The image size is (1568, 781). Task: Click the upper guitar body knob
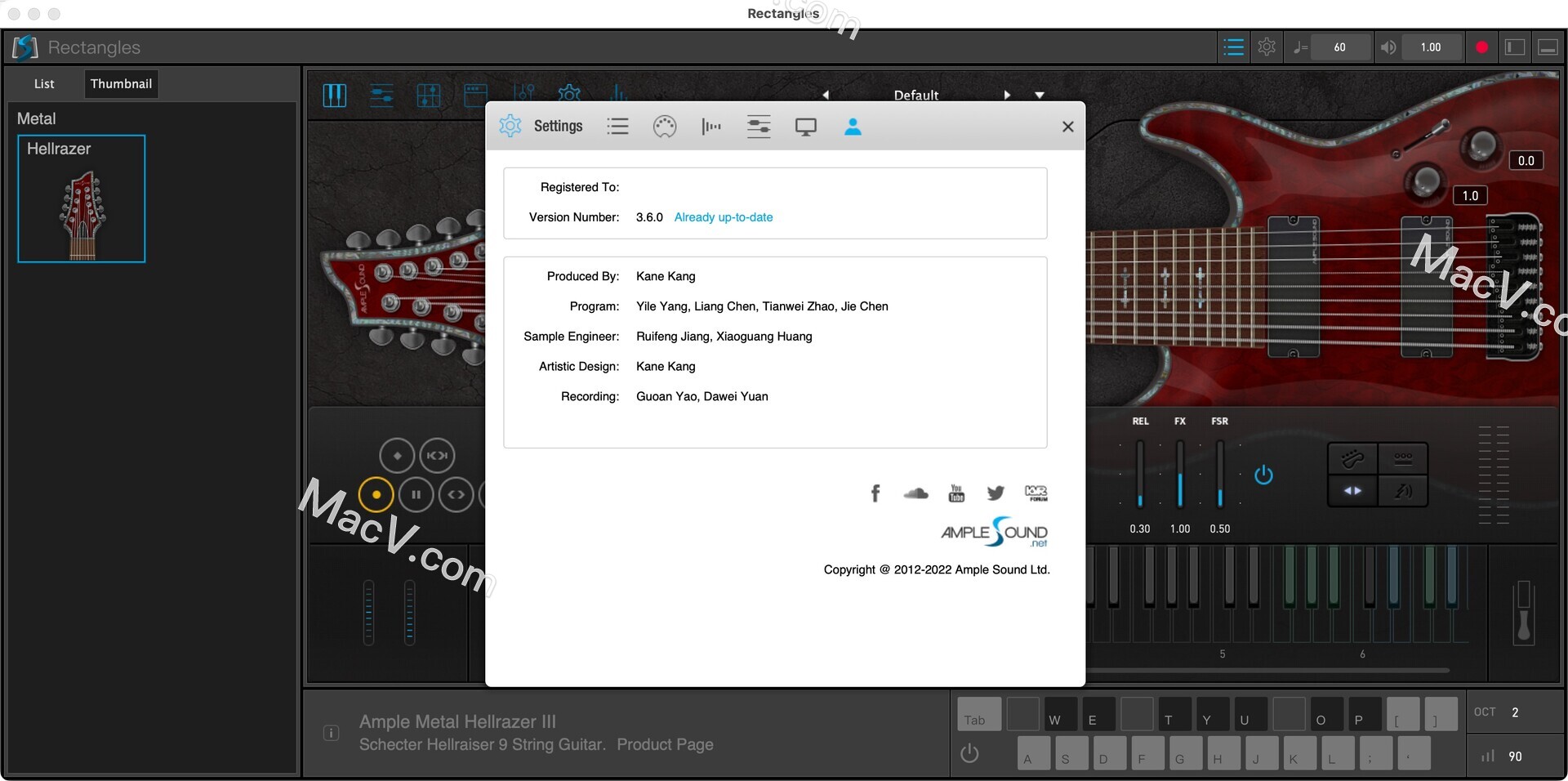1481,146
